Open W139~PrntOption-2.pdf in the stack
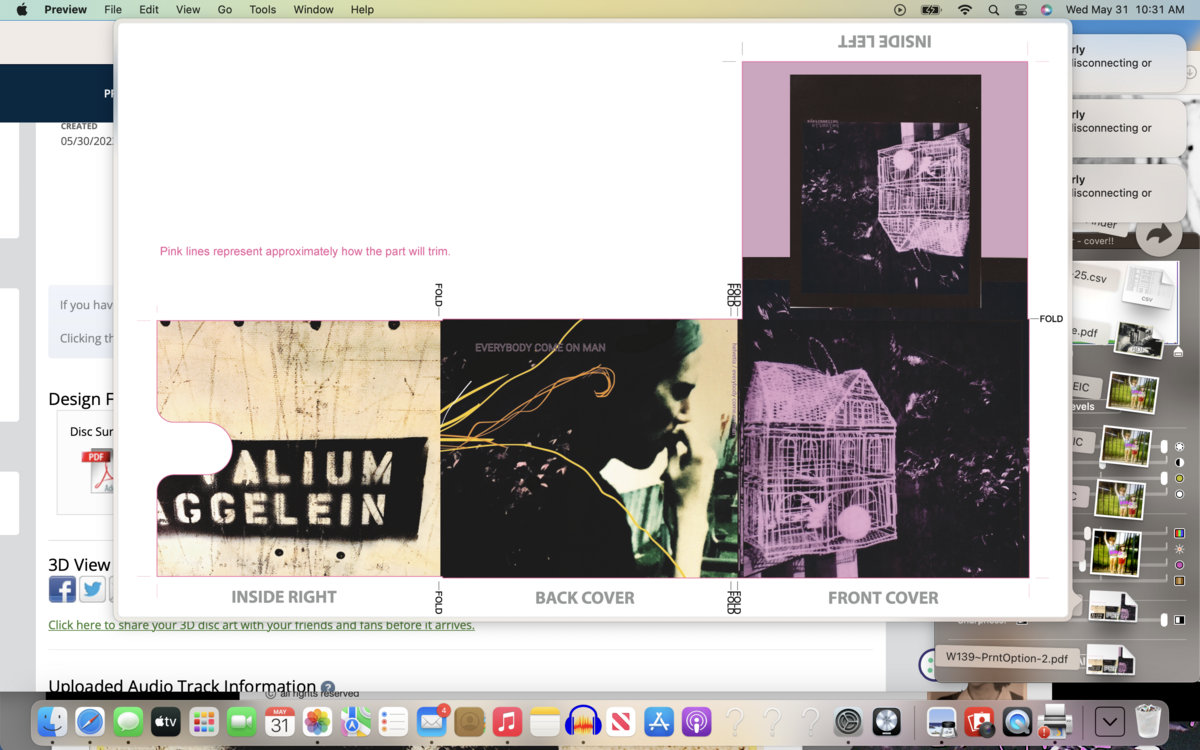 point(1007,659)
